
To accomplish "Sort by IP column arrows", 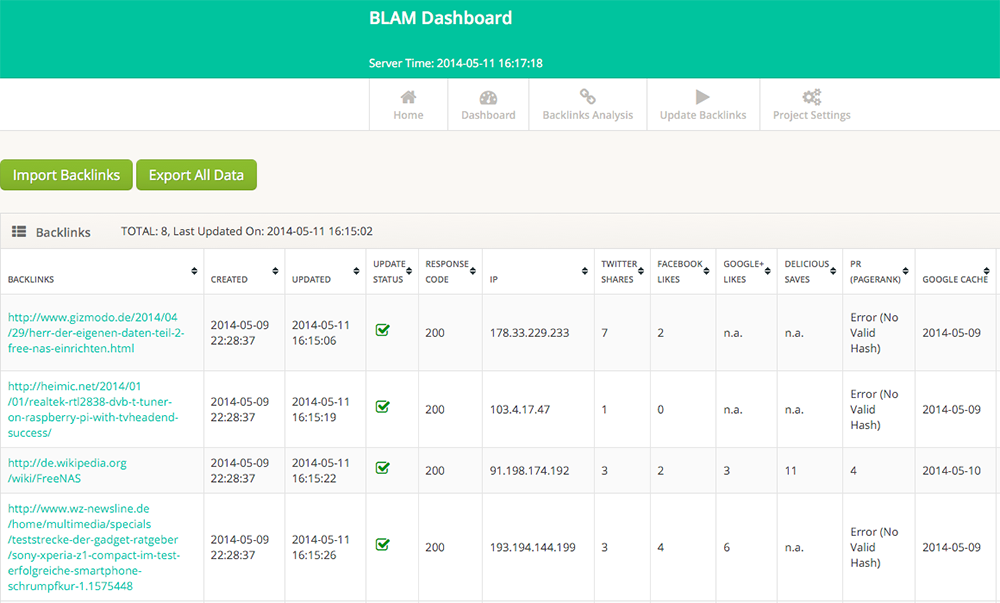I will pyautogui.click(x=584, y=271).
